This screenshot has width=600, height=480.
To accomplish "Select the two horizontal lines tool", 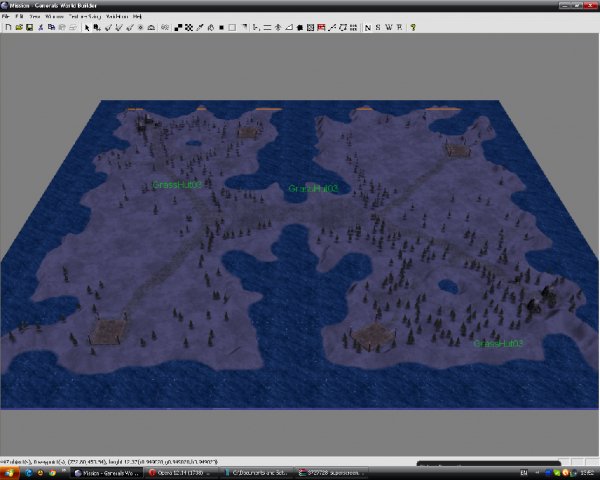I will coord(267,27).
